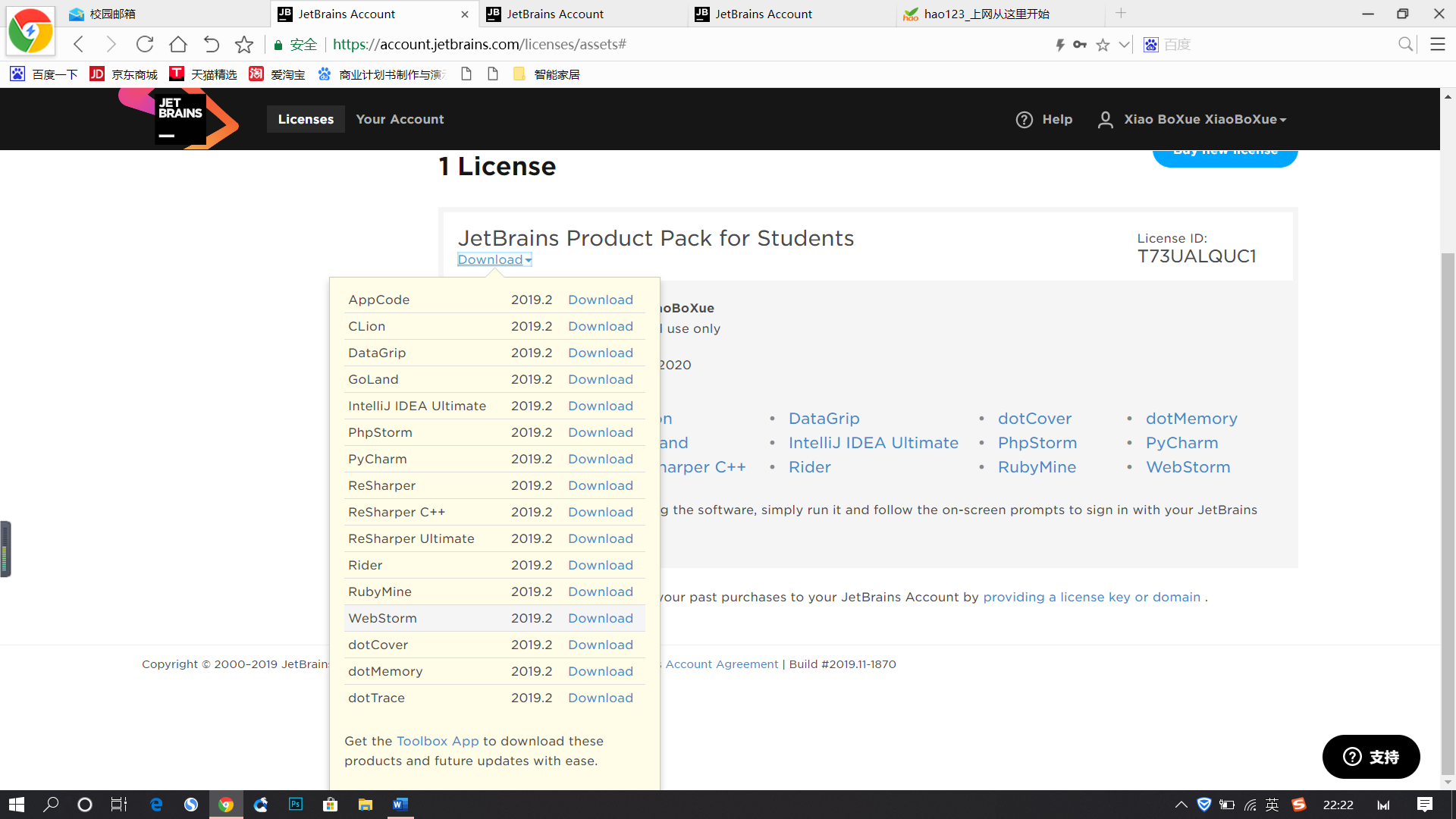1456x819 pixels.
Task: Open Account Agreement link
Action: point(721,664)
